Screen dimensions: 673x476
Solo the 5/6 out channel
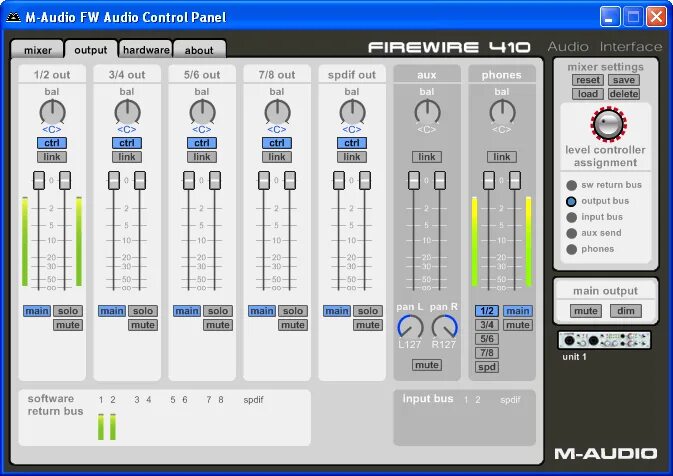[x=218, y=311]
